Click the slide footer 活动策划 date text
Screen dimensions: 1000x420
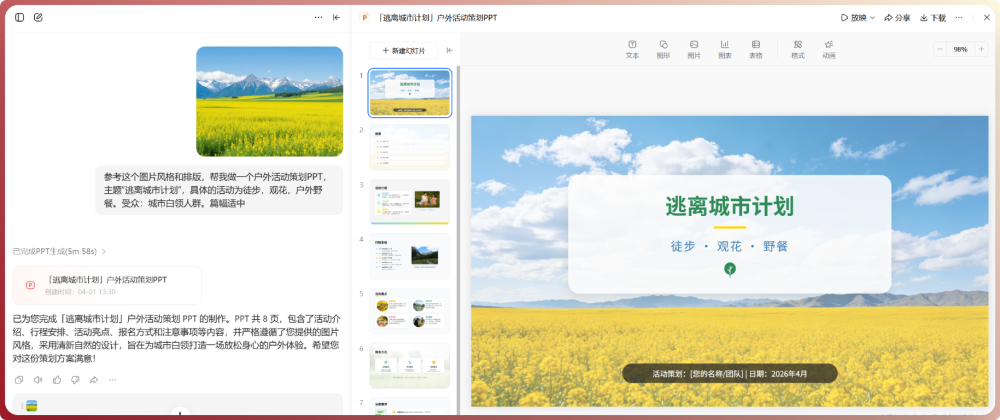click(x=730, y=373)
